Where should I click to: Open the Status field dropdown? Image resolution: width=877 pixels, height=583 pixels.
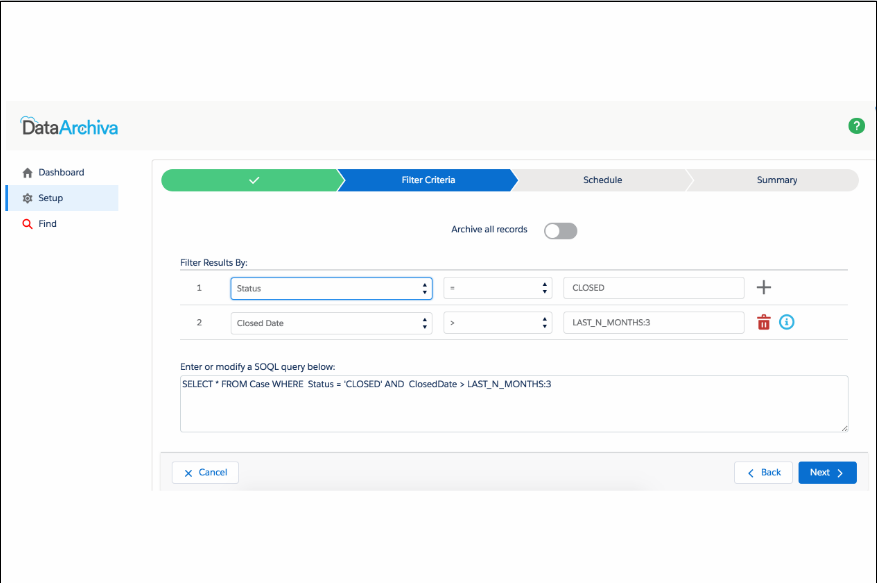[331, 289]
